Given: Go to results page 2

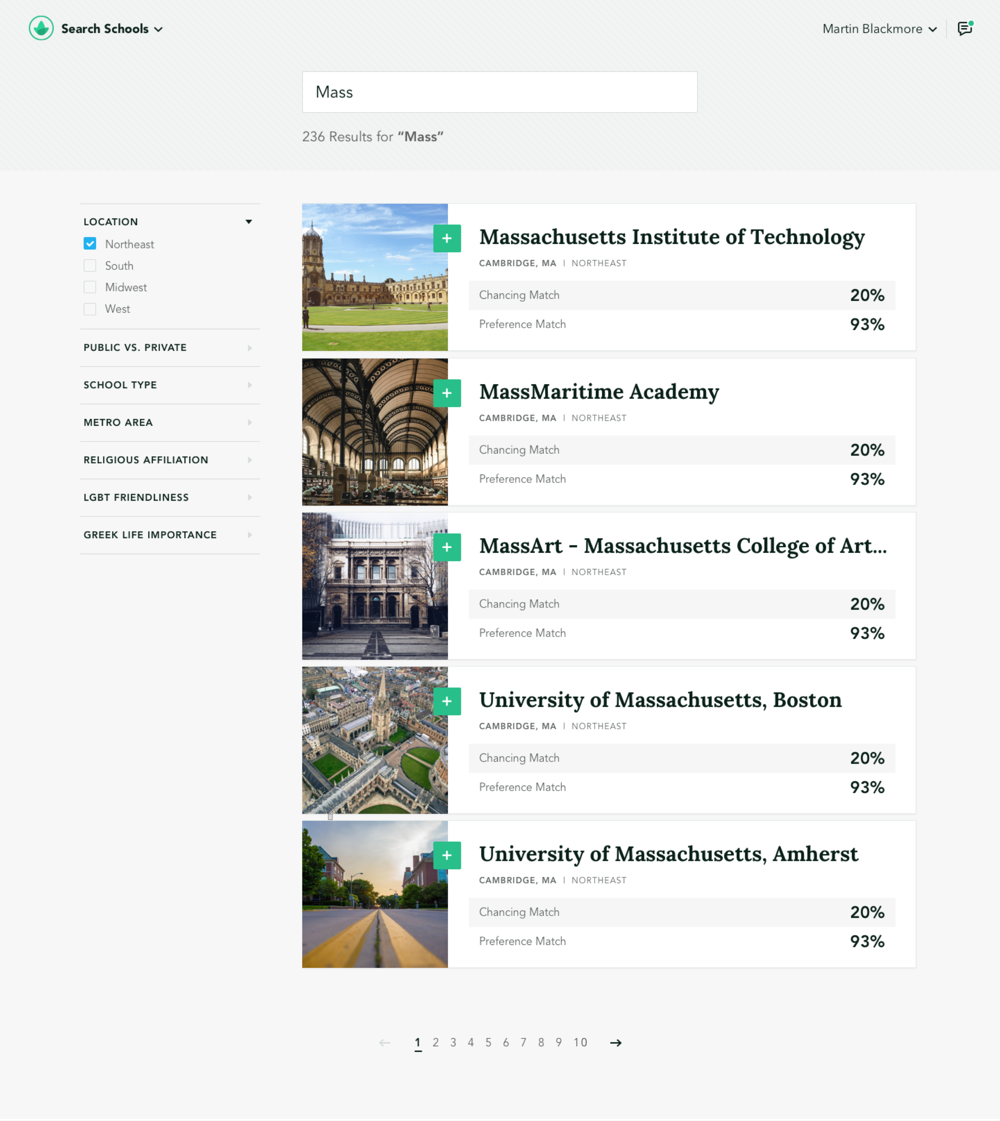Looking at the screenshot, I should [435, 1043].
